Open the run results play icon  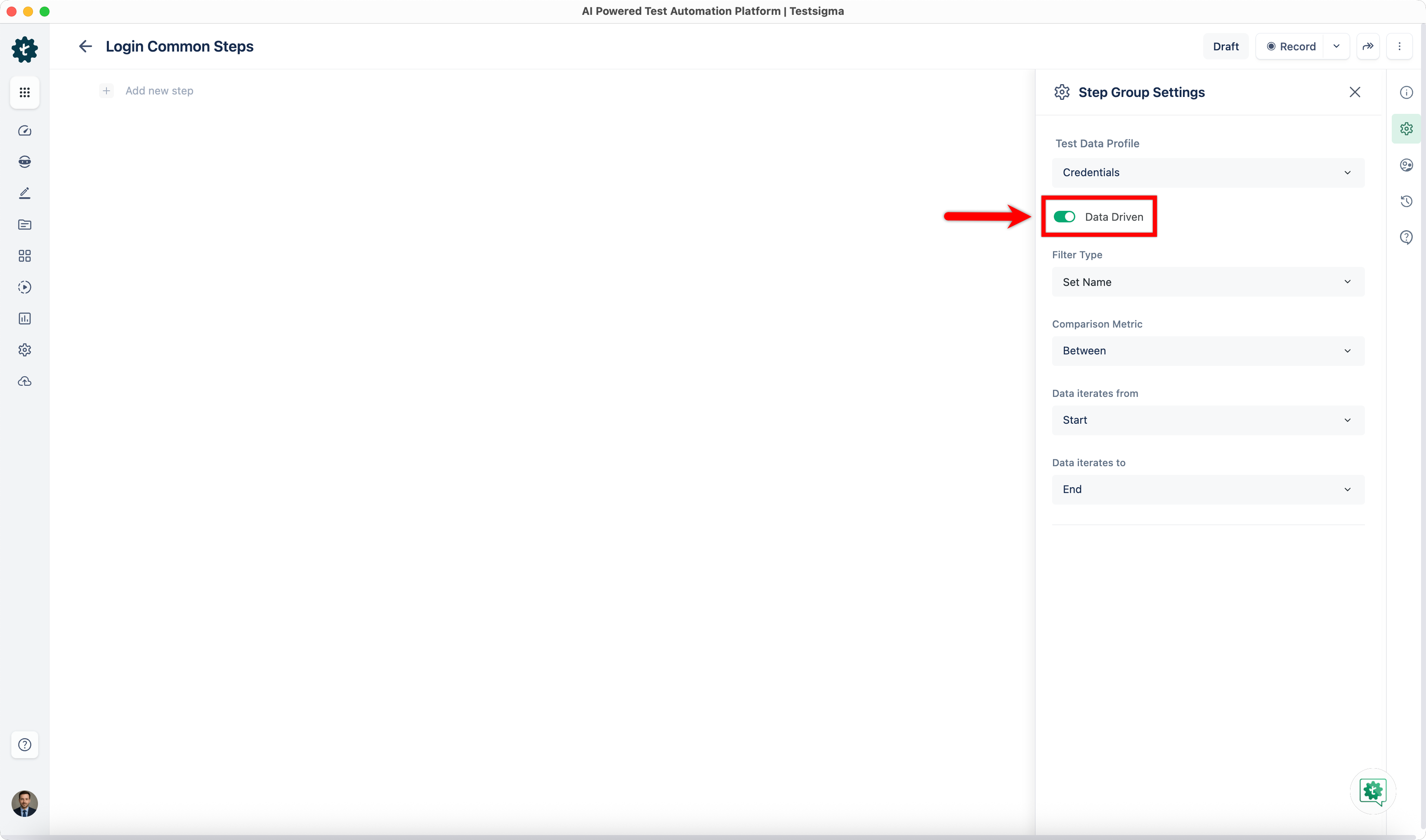(x=24, y=287)
